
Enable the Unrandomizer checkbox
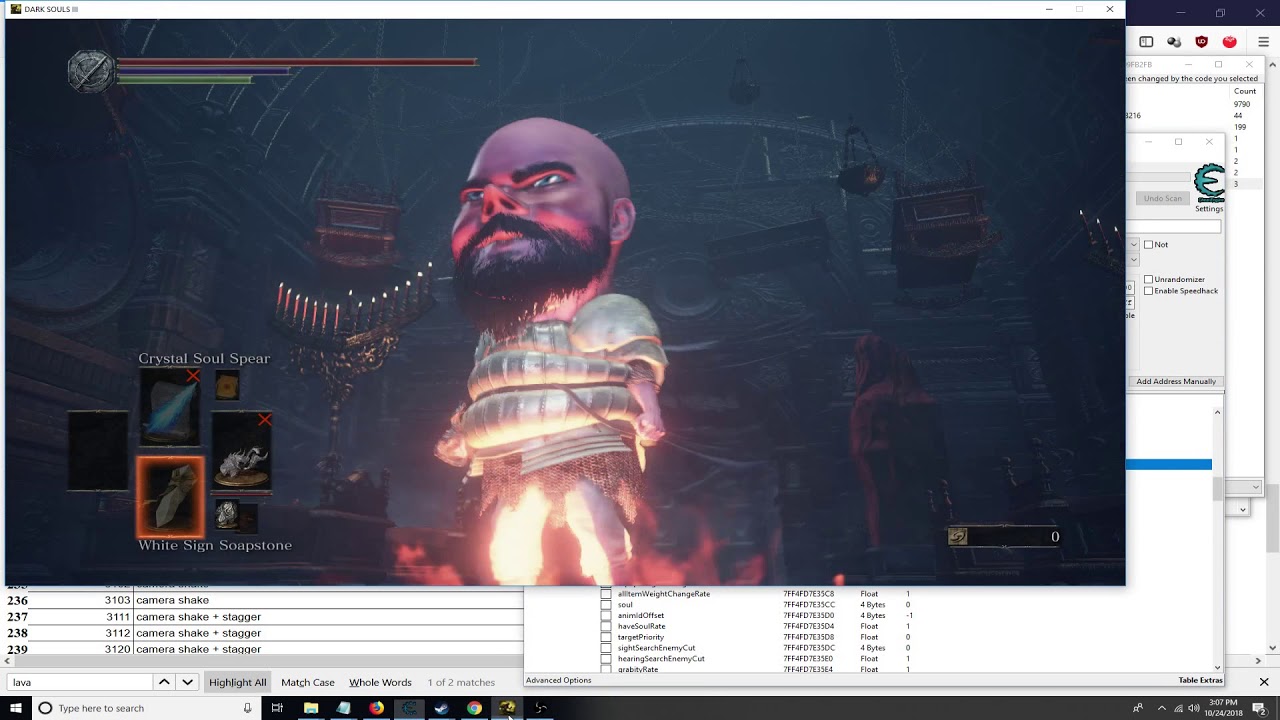[1149, 279]
